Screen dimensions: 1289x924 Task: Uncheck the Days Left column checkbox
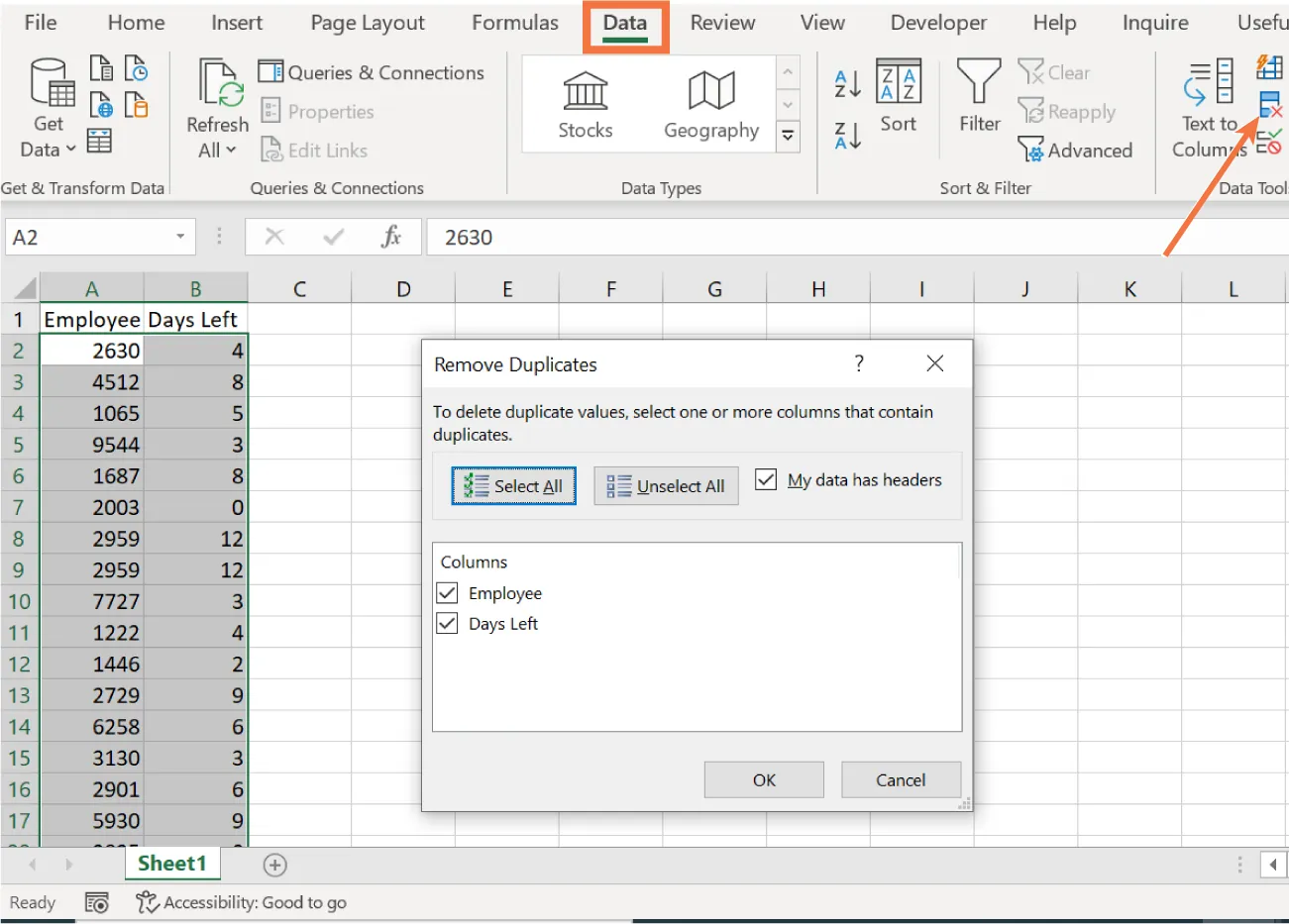coord(447,624)
